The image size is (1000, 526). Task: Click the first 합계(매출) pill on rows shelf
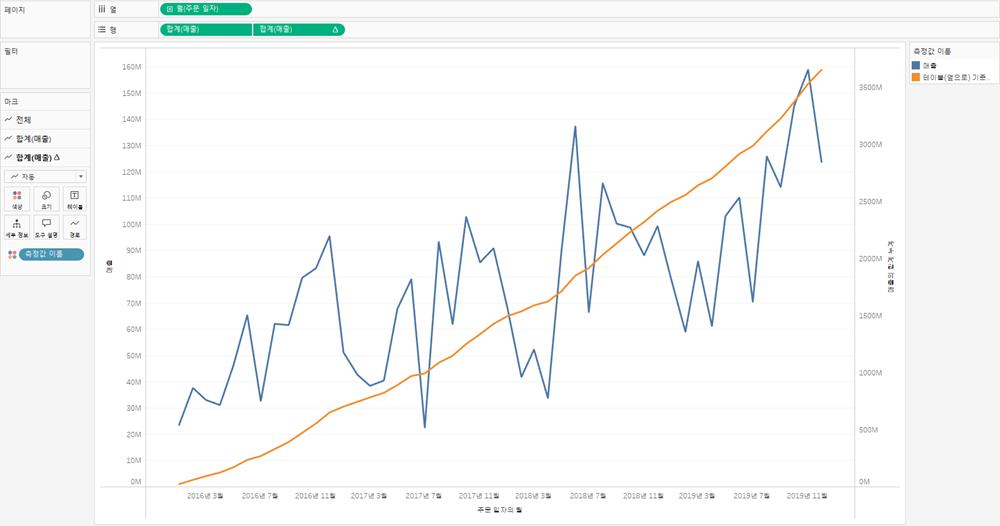[205, 29]
